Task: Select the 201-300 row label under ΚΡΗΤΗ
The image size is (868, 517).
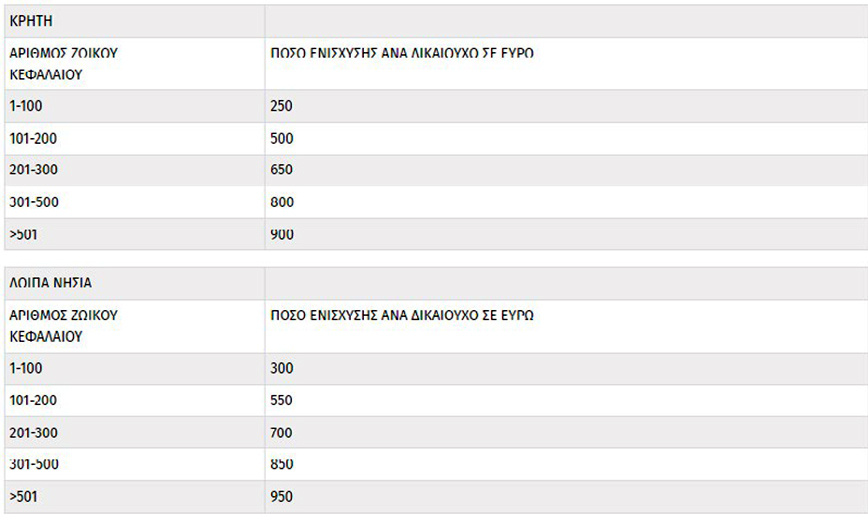Action: pyautogui.click(x=33, y=170)
